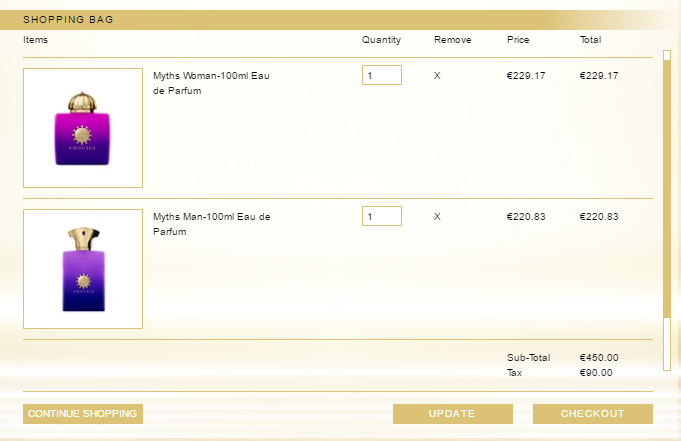Image resolution: width=681 pixels, height=441 pixels.
Task: Edit quantity field for Myths Woman
Action: click(382, 75)
